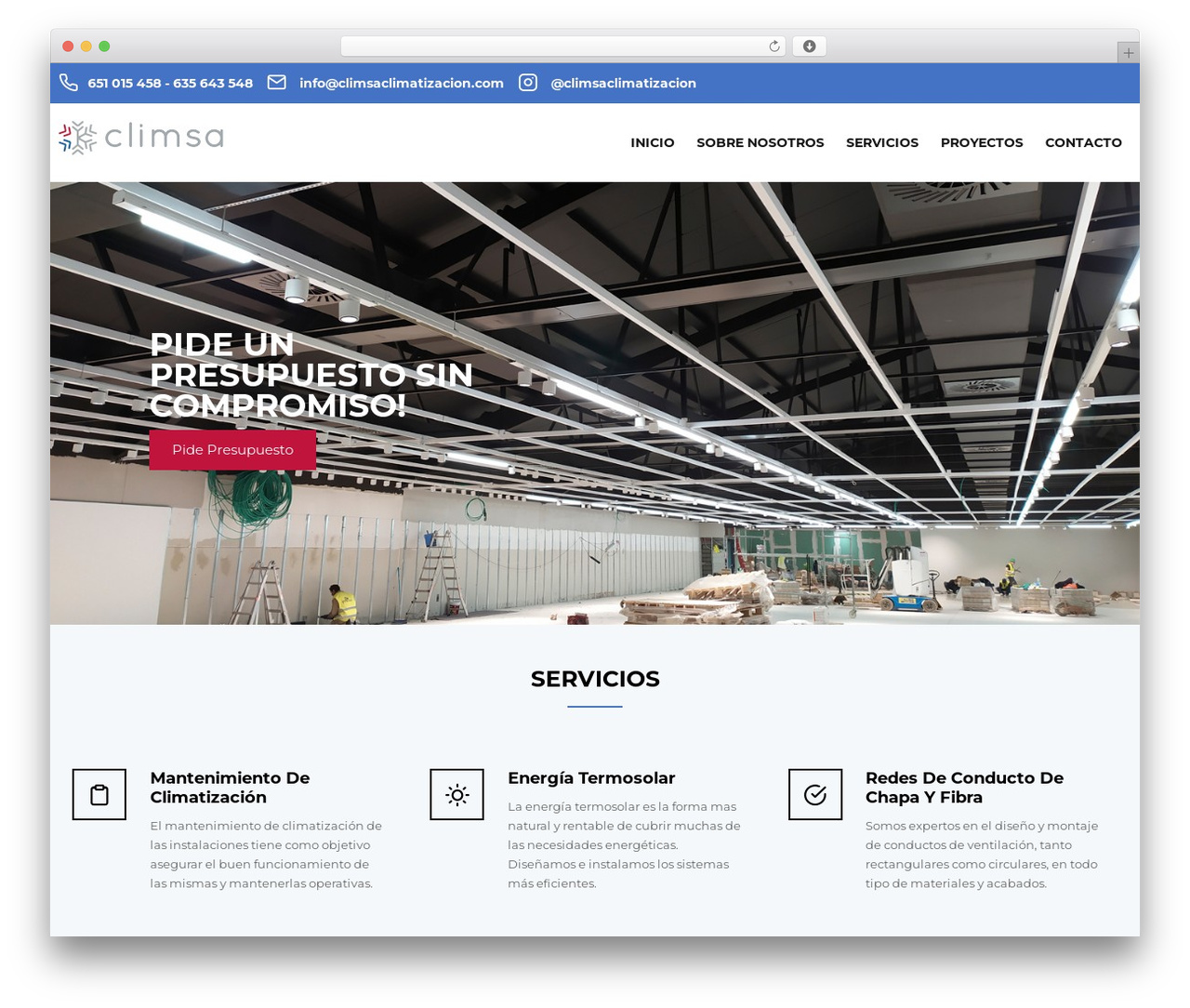Open the Instagram icon in top bar
The width and height of the screenshot is (1190, 1008).
click(528, 83)
